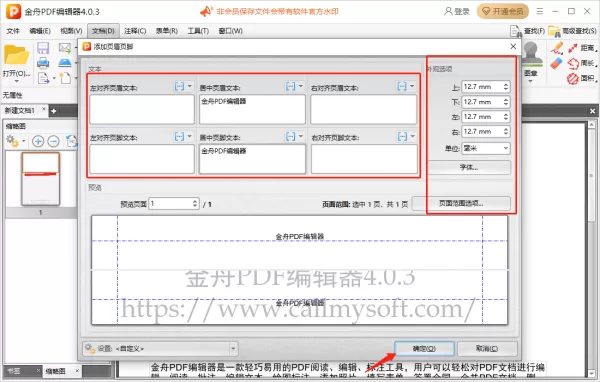Insert macro into left footer 左对齐页脚文本
The width and height of the screenshot is (600, 382).
point(179,136)
